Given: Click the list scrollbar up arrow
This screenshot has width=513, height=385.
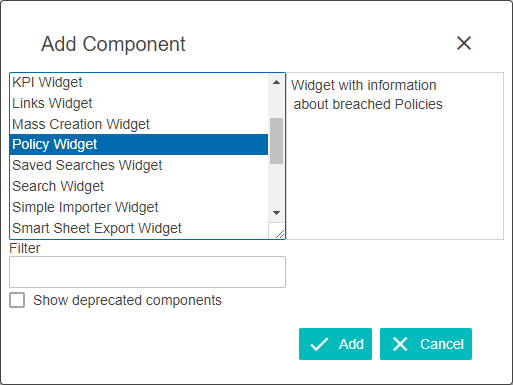Looking at the screenshot, I should pyautogui.click(x=276, y=82).
